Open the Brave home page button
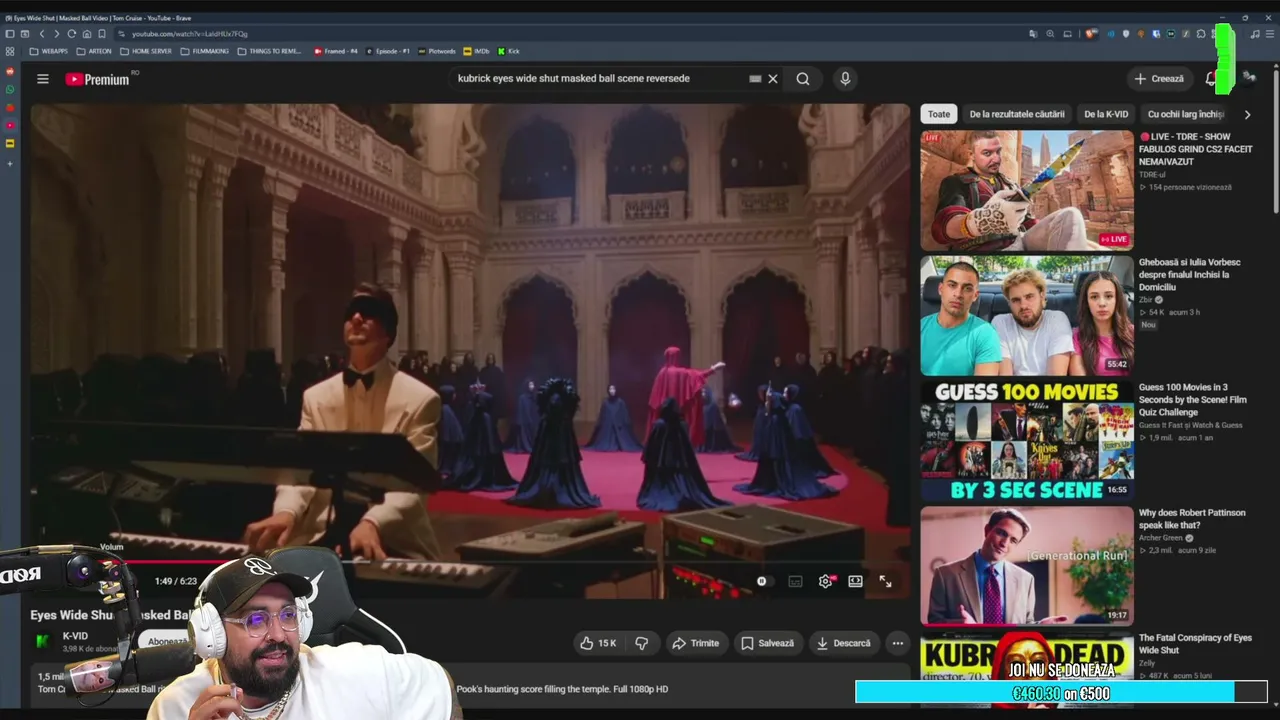Image resolution: width=1280 pixels, height=720 pixels. (x=87, y=34)
